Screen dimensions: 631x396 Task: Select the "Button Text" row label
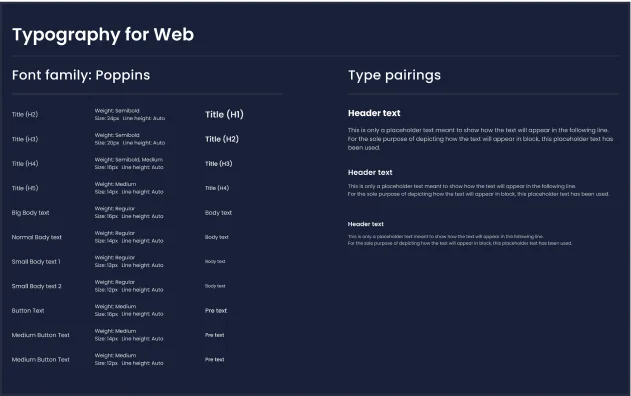28,311
